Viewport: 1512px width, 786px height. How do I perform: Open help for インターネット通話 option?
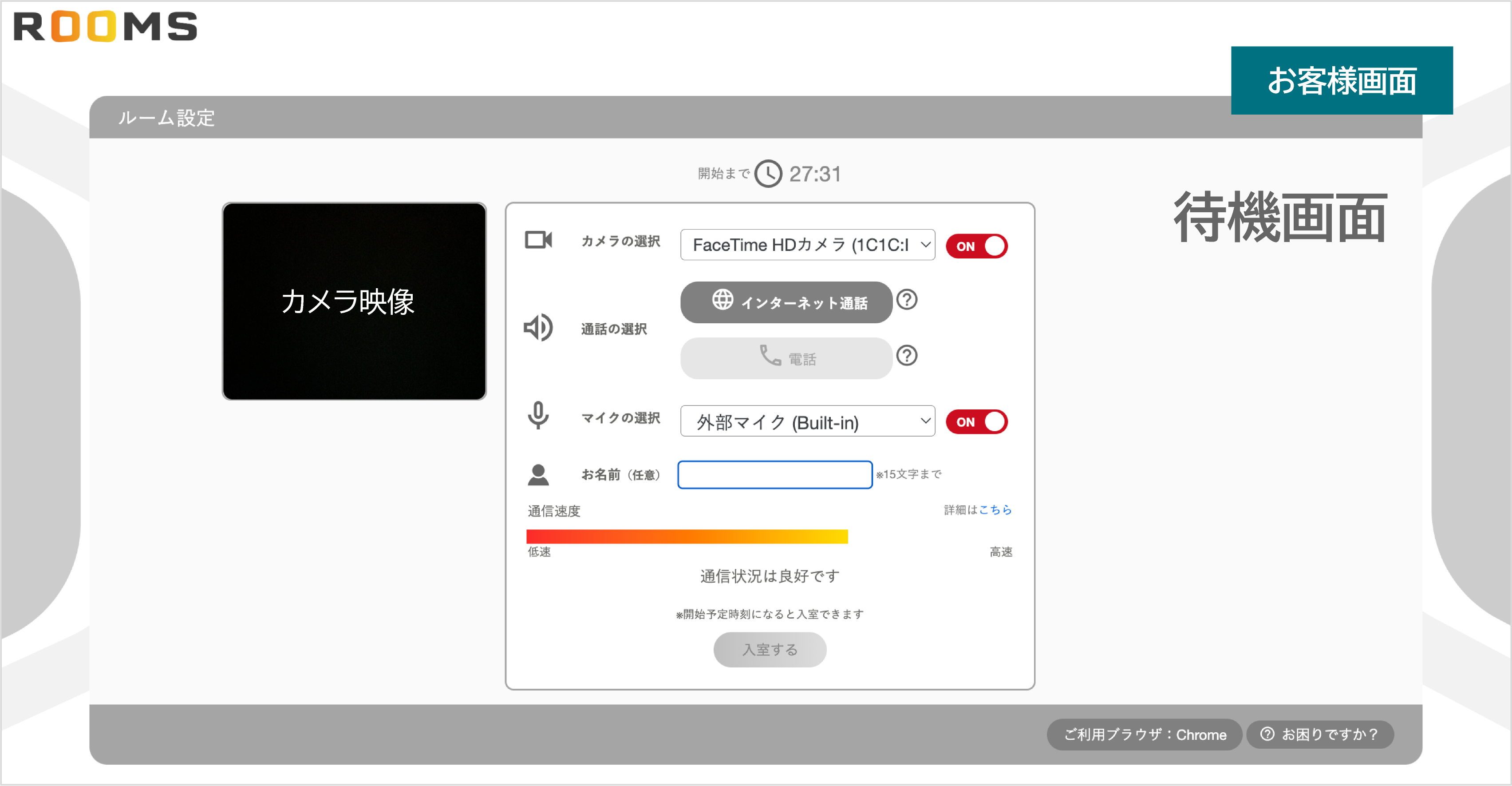coord(908,300)
